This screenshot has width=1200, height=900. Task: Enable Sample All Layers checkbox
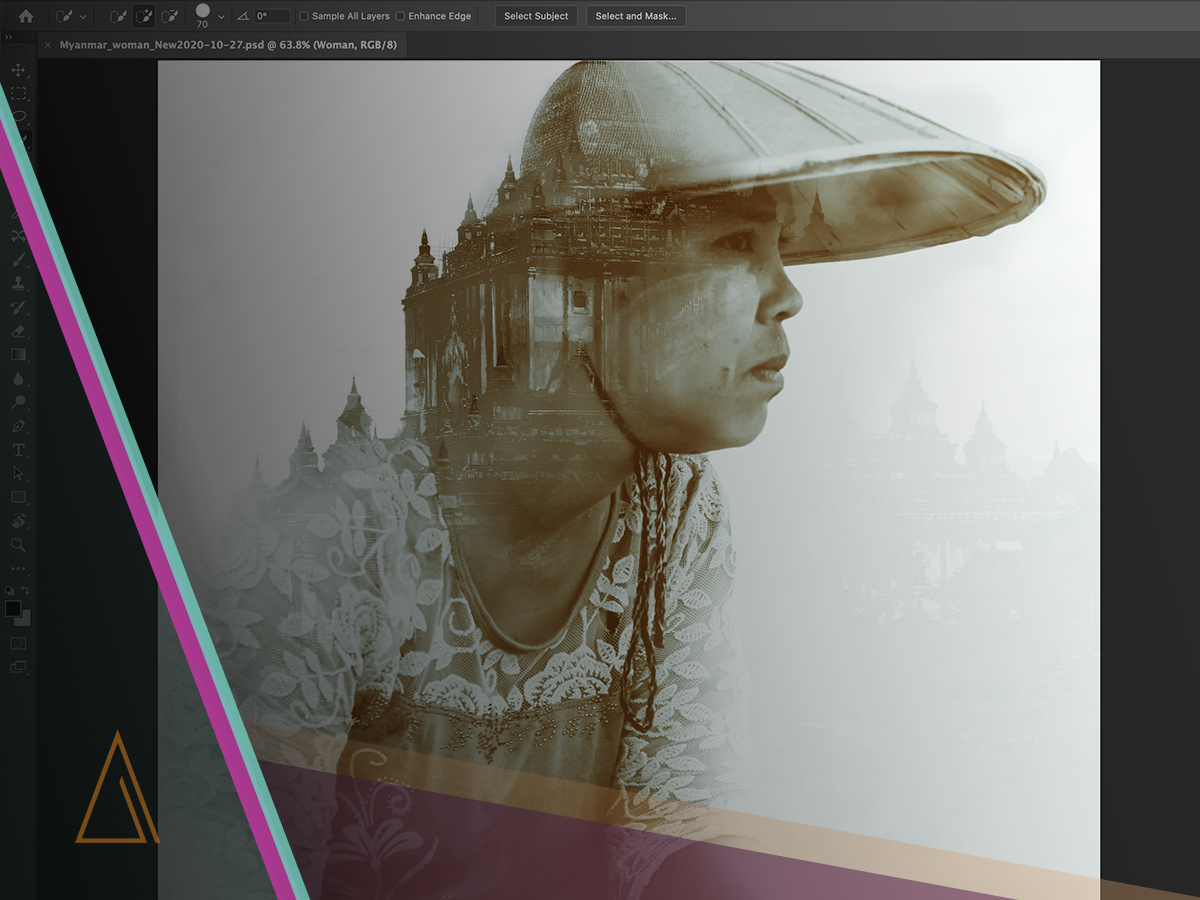(304, 17)
